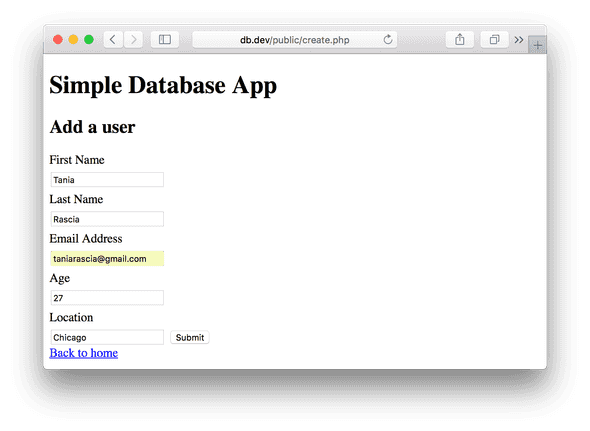Click the db.dev address bar
This screenshot has width=590, height=431.
click(295, 40)
